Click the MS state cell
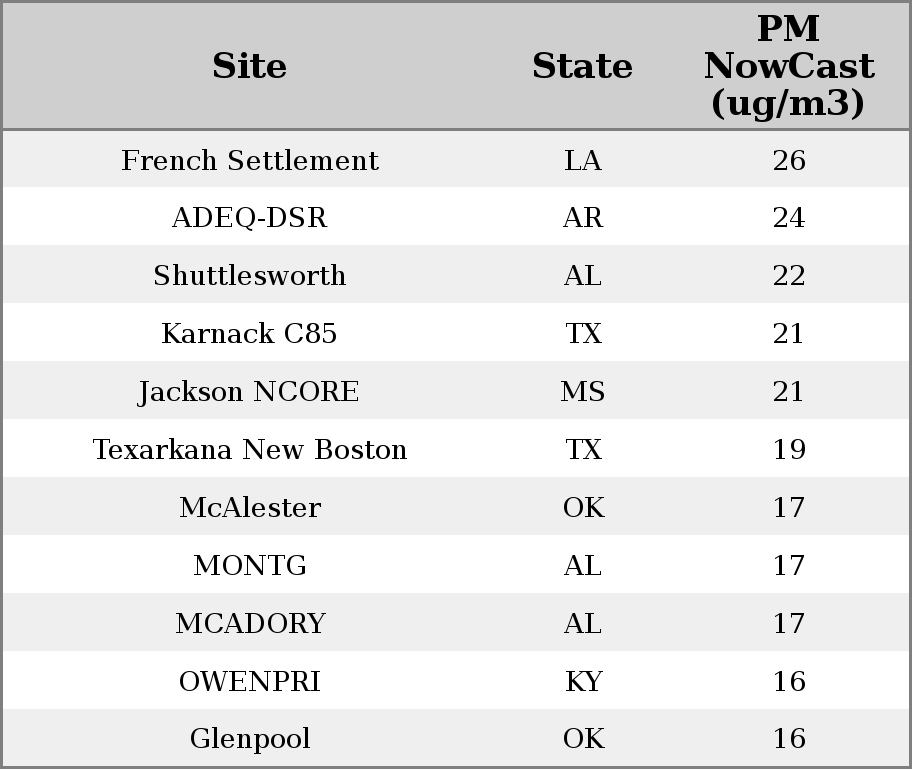The image size is (912, 769). [583, 392]
